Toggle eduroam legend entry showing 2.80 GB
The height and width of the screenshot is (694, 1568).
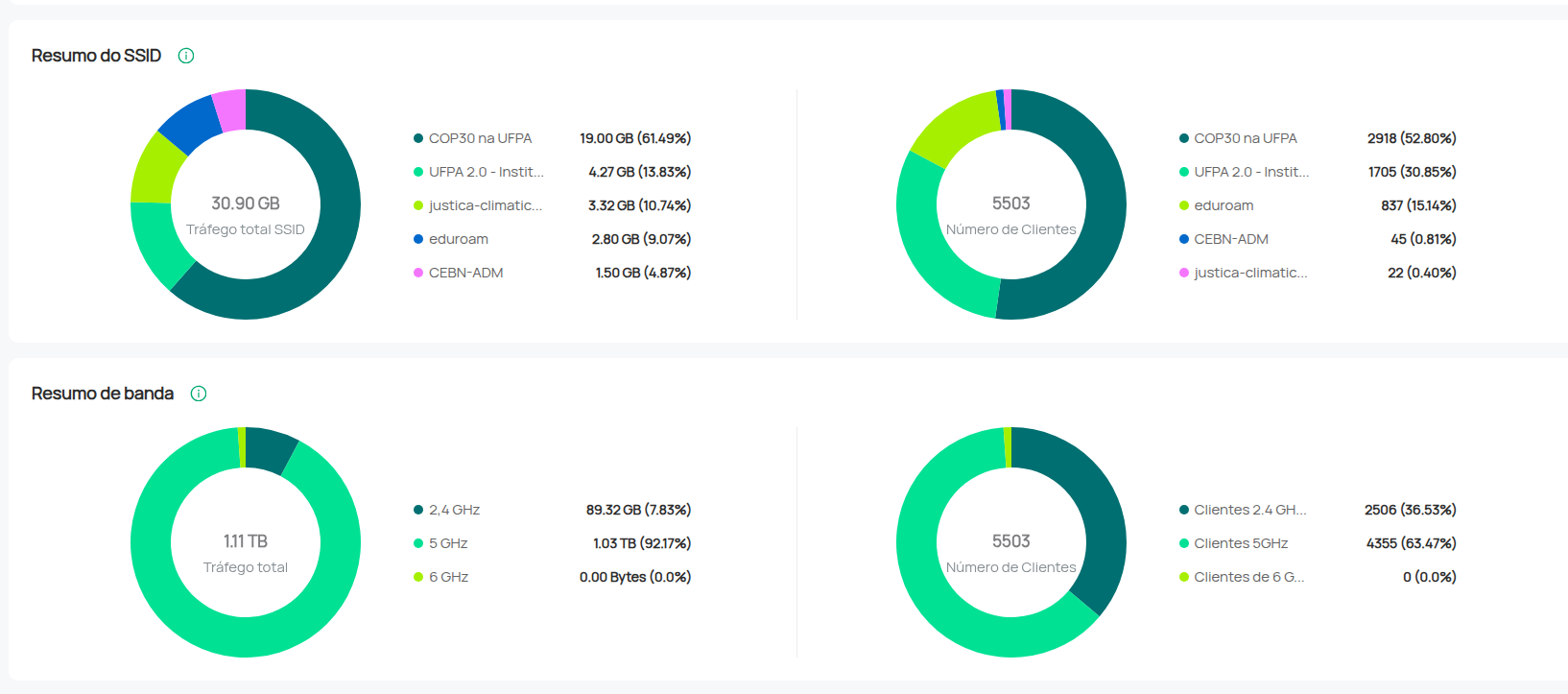coord(458,239)
